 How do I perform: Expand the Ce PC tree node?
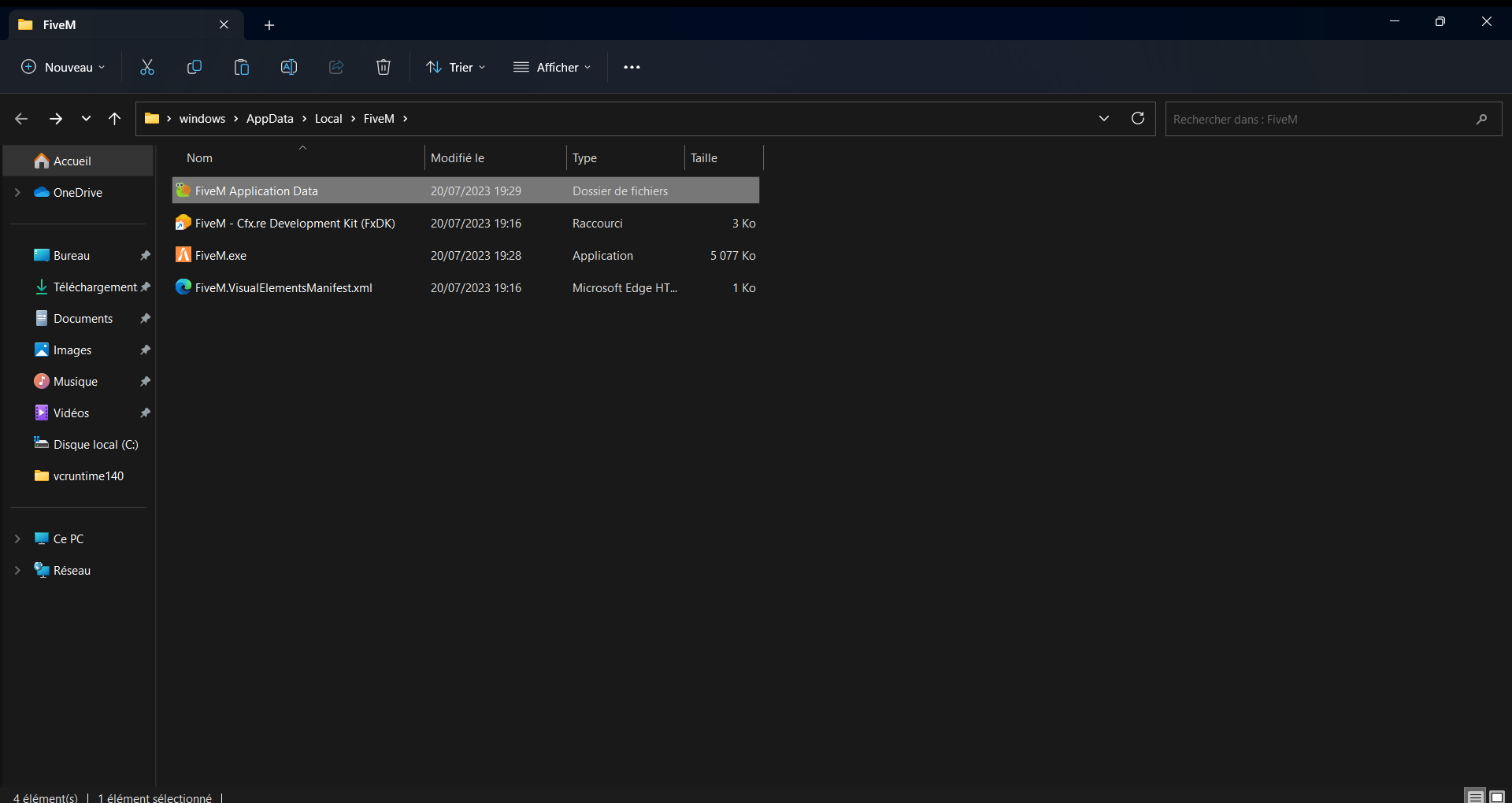(17, 539)
